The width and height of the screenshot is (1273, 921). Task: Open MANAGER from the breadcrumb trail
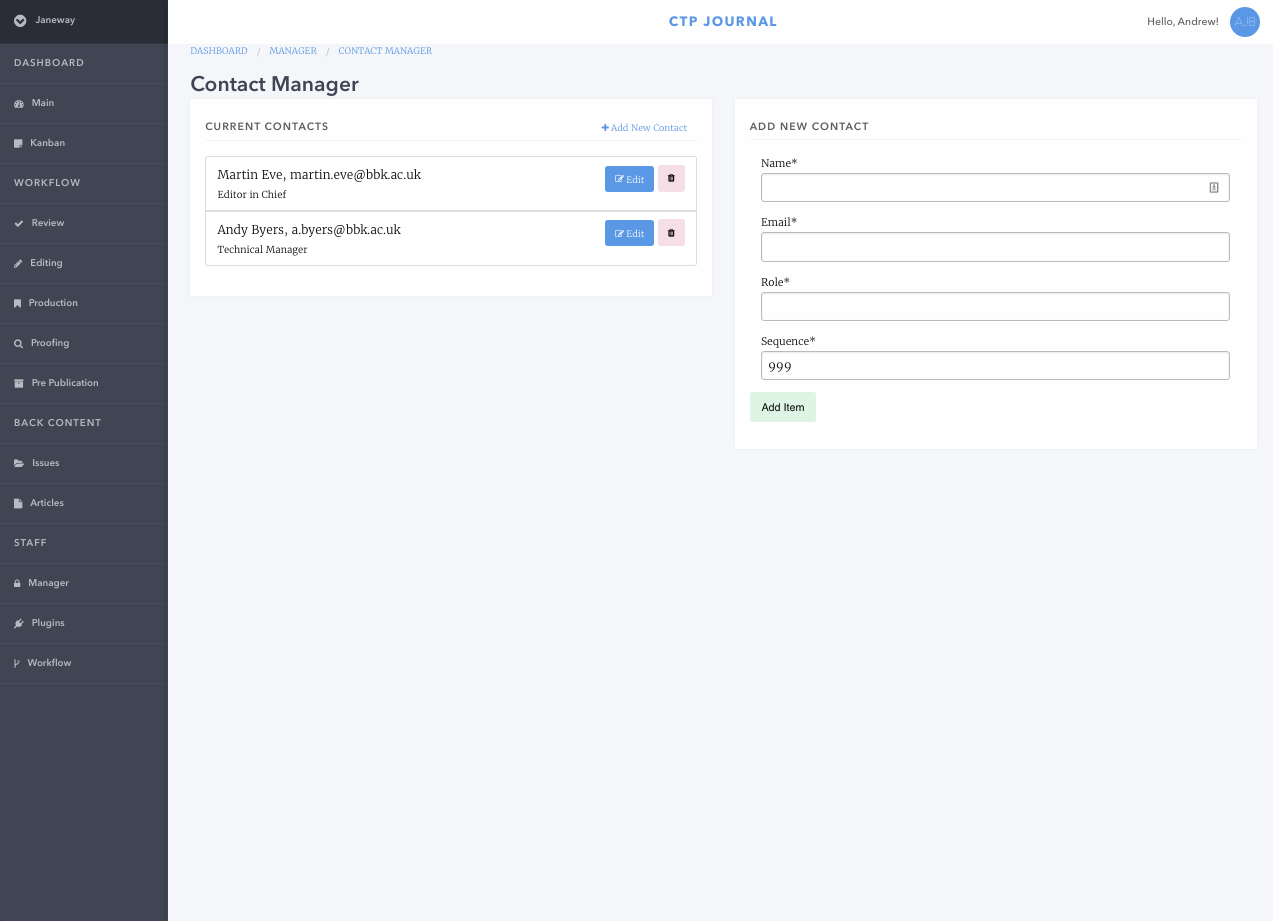pyautogui.click(x=293, y=51)
